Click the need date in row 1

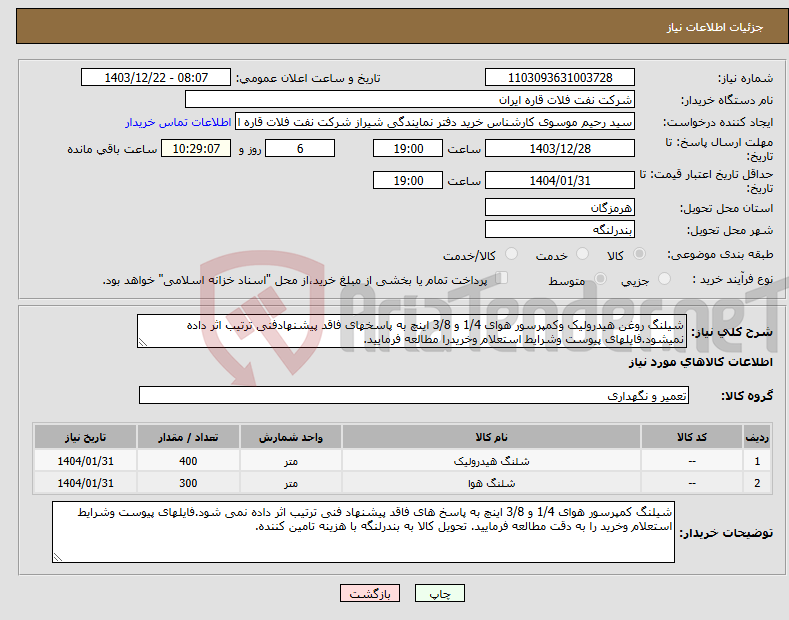coord(85,461)
